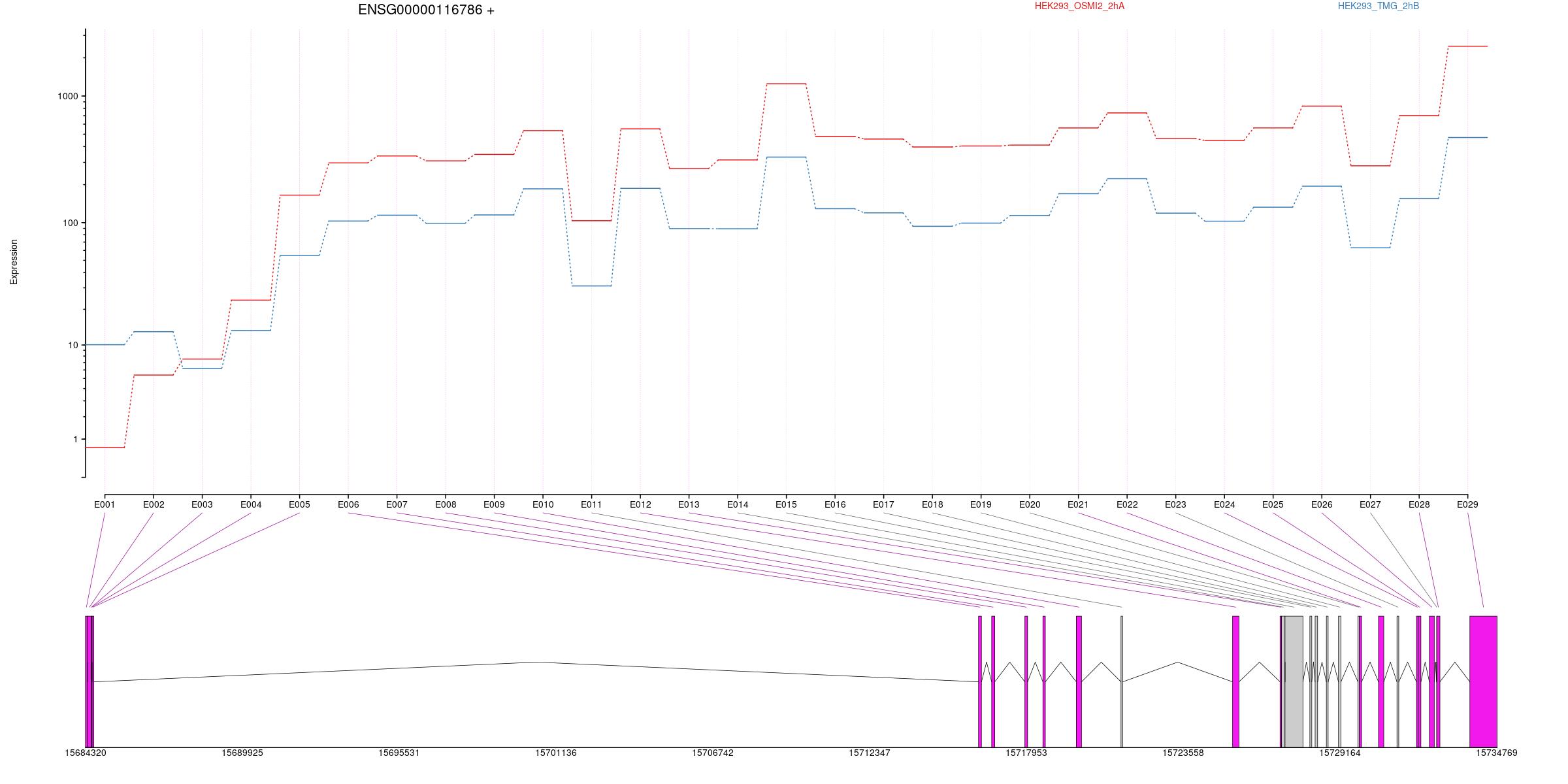Image resolution: width=1568 pixels, height=784 pixels.
Task: Click the large magenta last exon block
Action: point(1483,681)
